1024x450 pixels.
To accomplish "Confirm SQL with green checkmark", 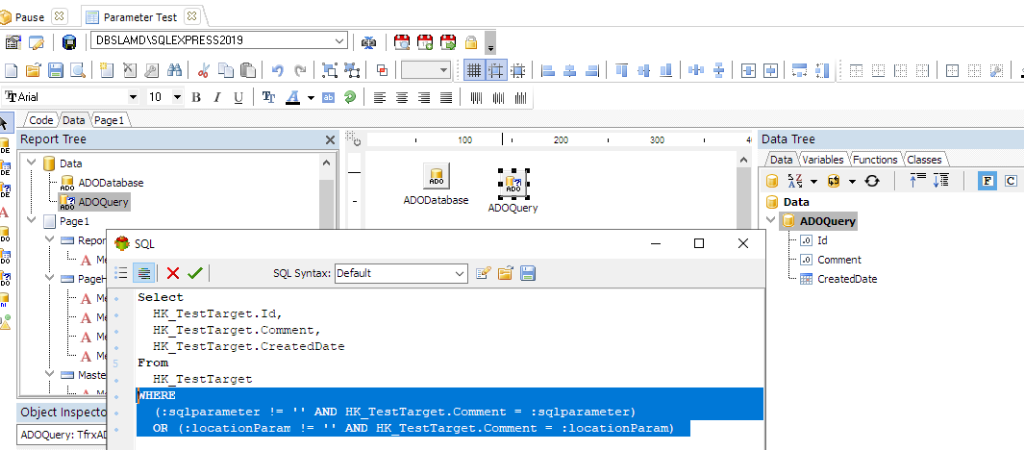I will coord(195,273).
